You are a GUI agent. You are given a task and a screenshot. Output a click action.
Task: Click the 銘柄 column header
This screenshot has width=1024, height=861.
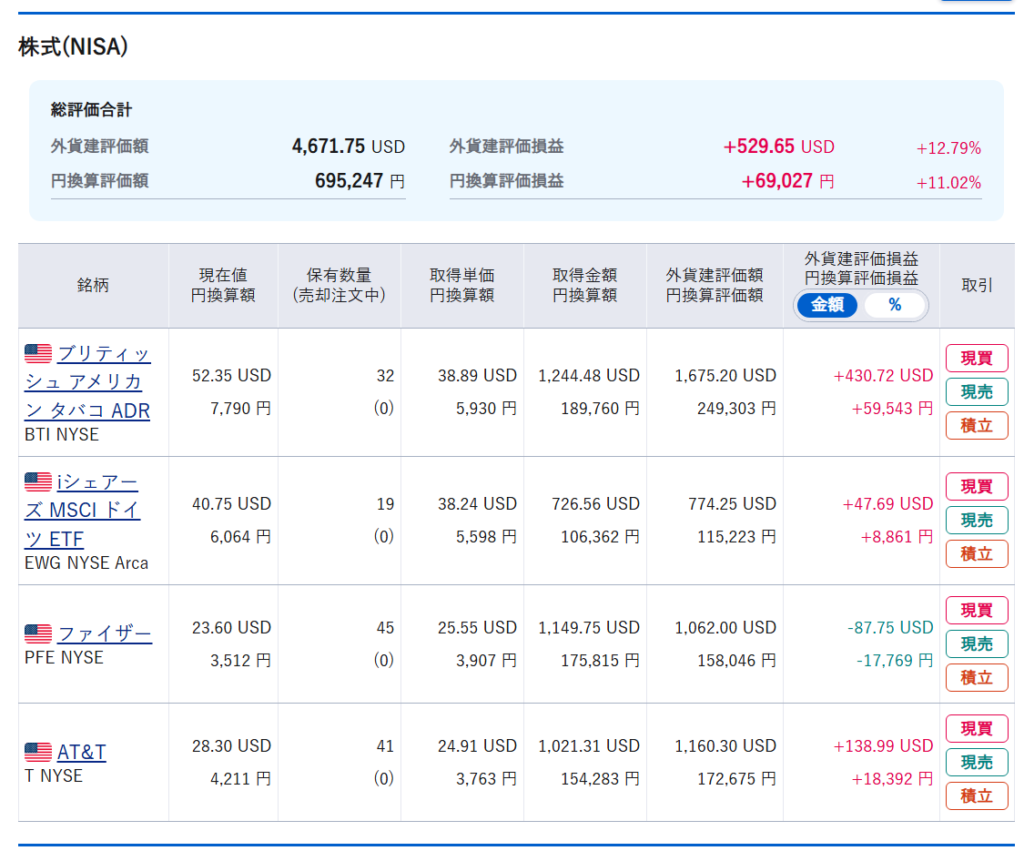[x=93, y=286]
